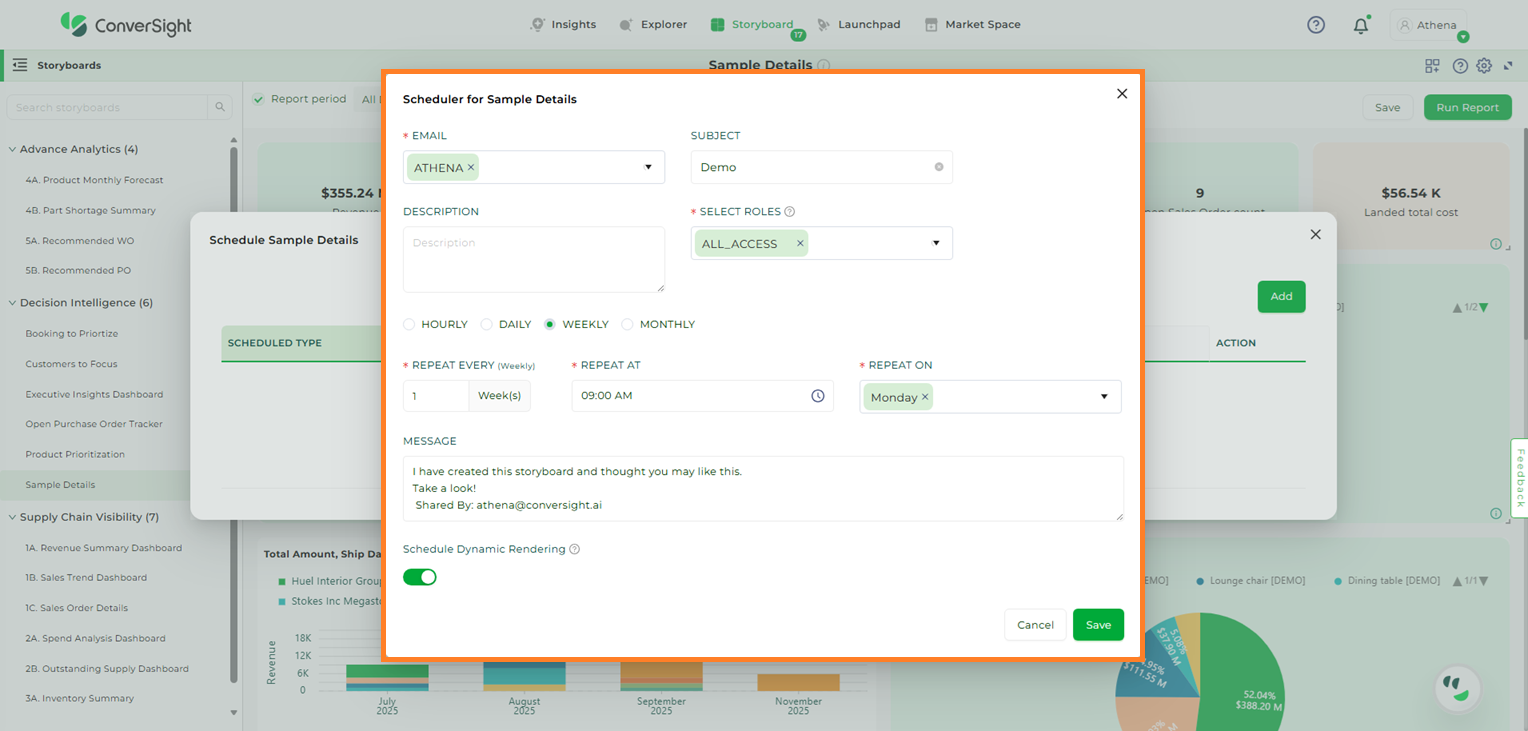This screenshot has height=731, width=1528.
Task: Select the Hourly schedule option
Action: tap(409, 324)
